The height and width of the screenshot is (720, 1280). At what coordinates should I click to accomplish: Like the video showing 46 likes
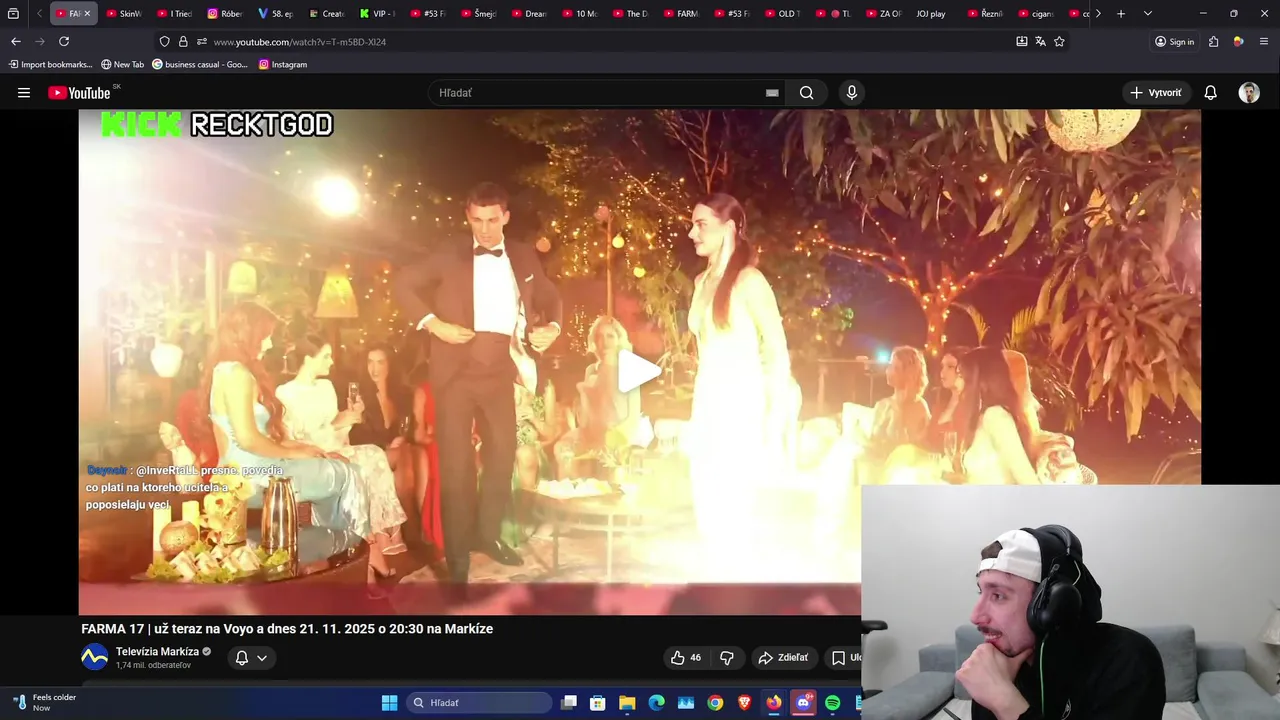pyautogui.click(x=685, y=657)
